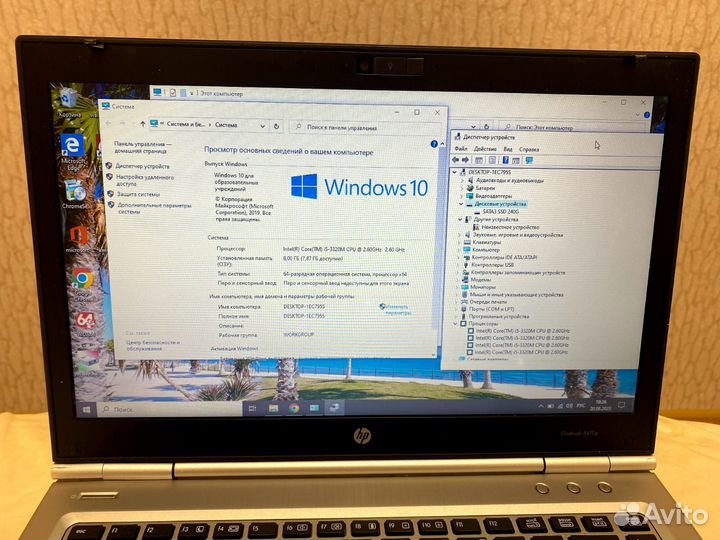Open Дополнительные параметры системы link
The height and width of the screenshot is (540, 720).
coord(154,208)
